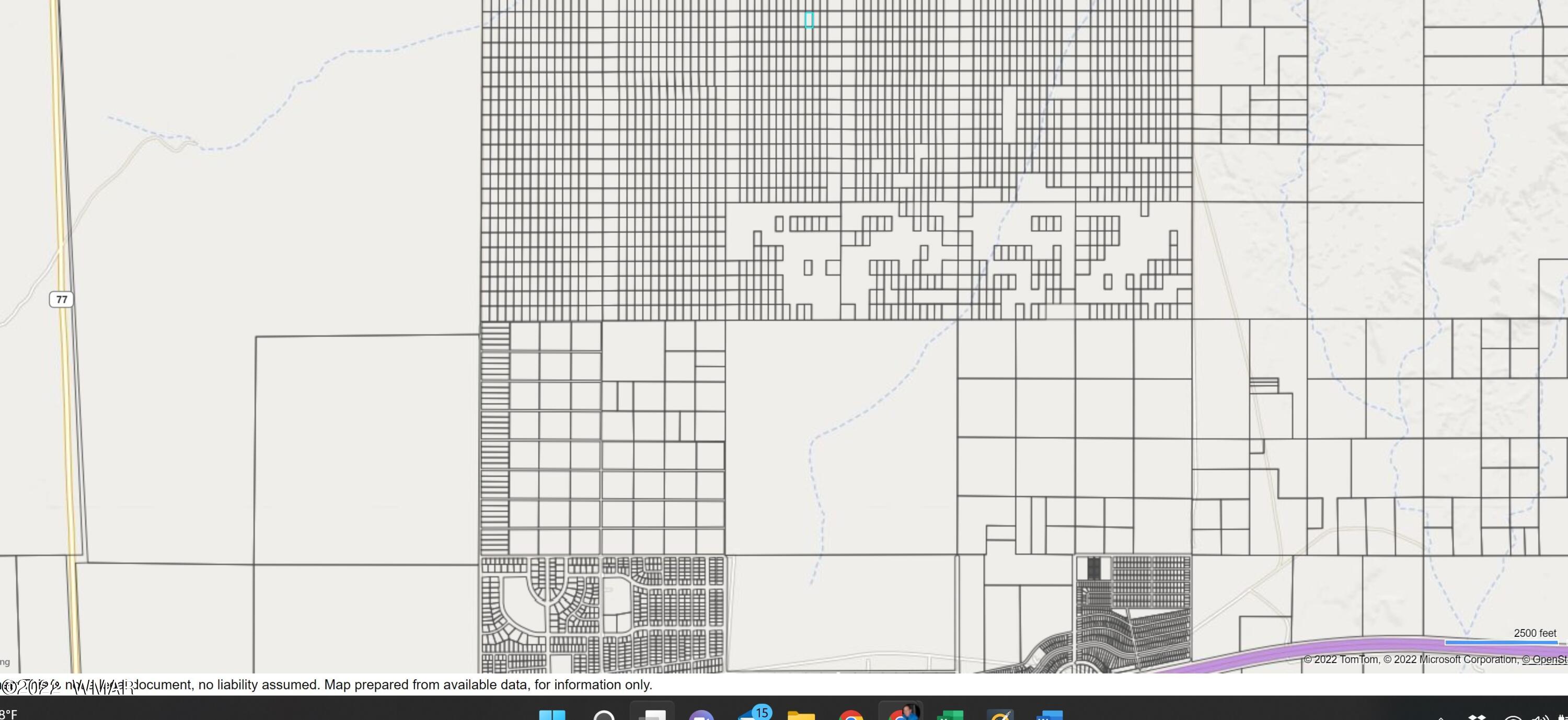Show hidden system tray icons chevron

[x=1440, y=717]
